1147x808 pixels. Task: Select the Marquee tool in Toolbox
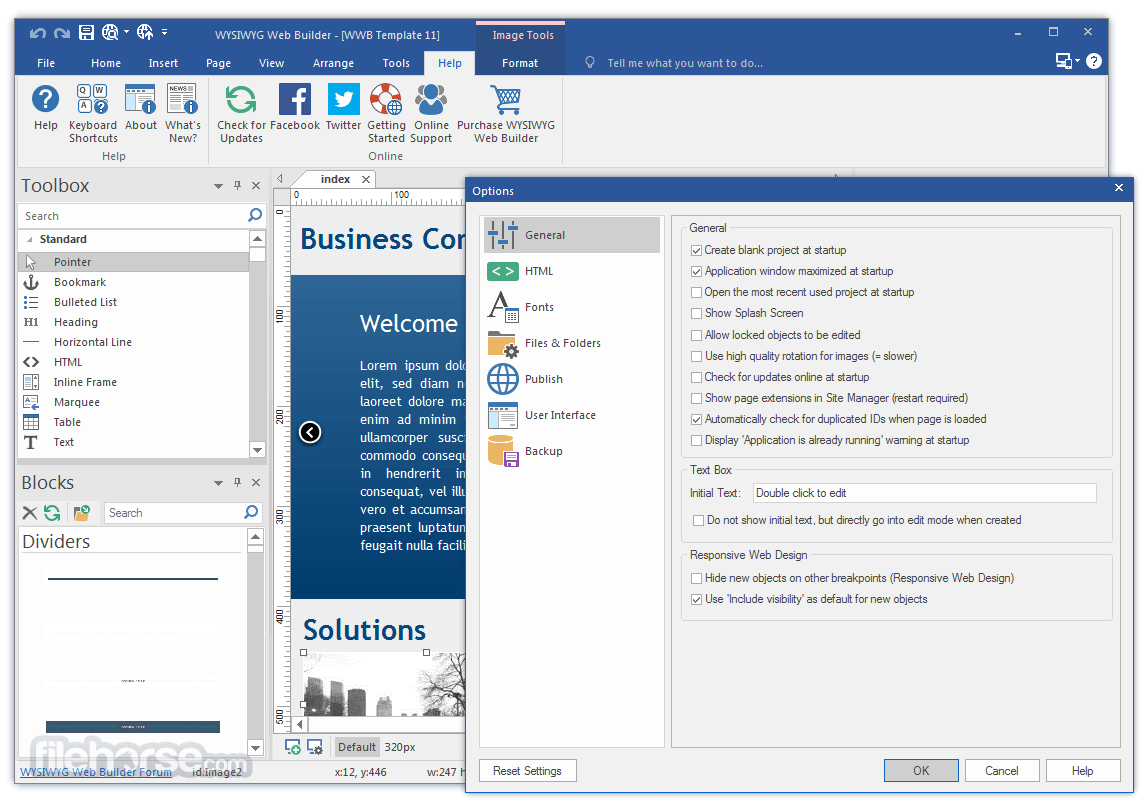click(77, 402)
